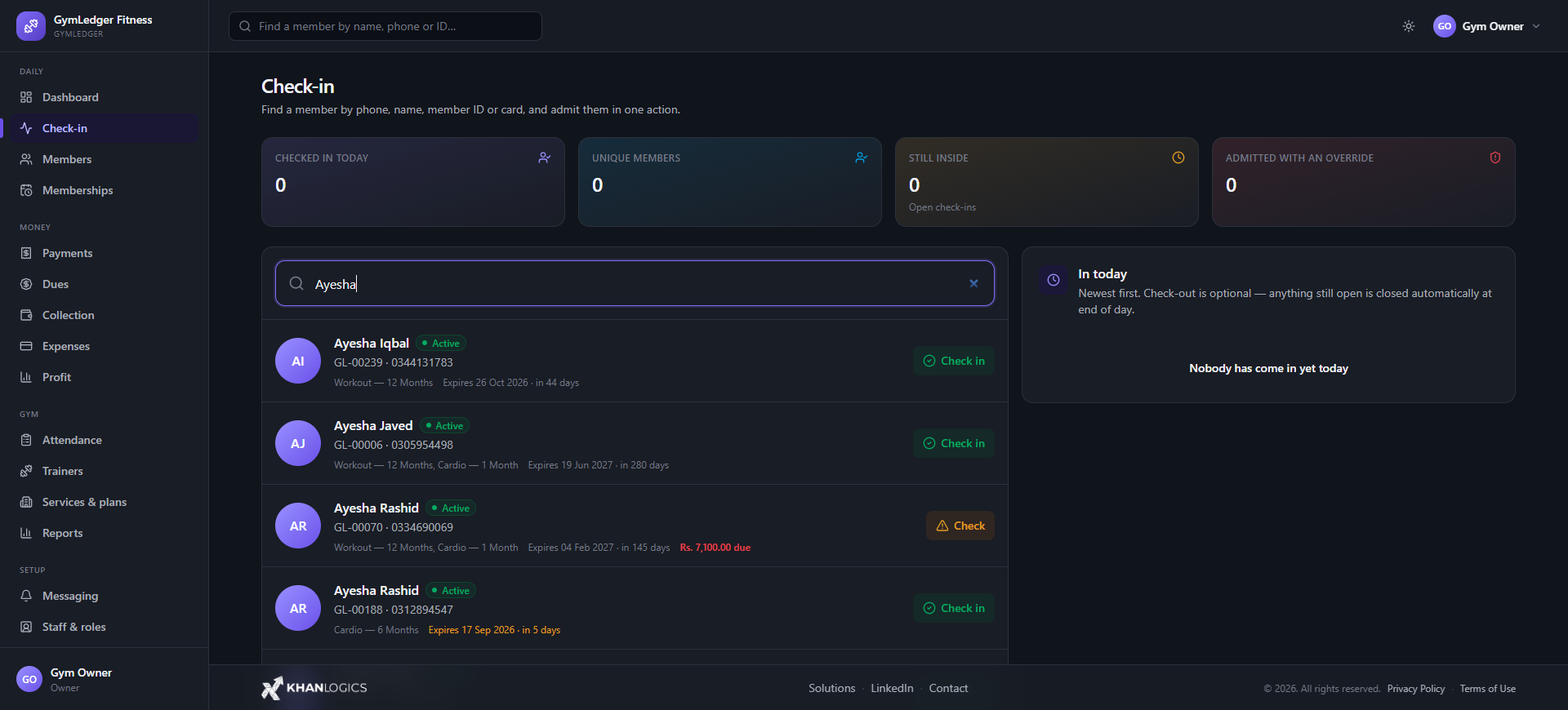Click the Reports chart icon
Screen dimensions: 1568x710
pyautogui.click(x=26, y=533)
